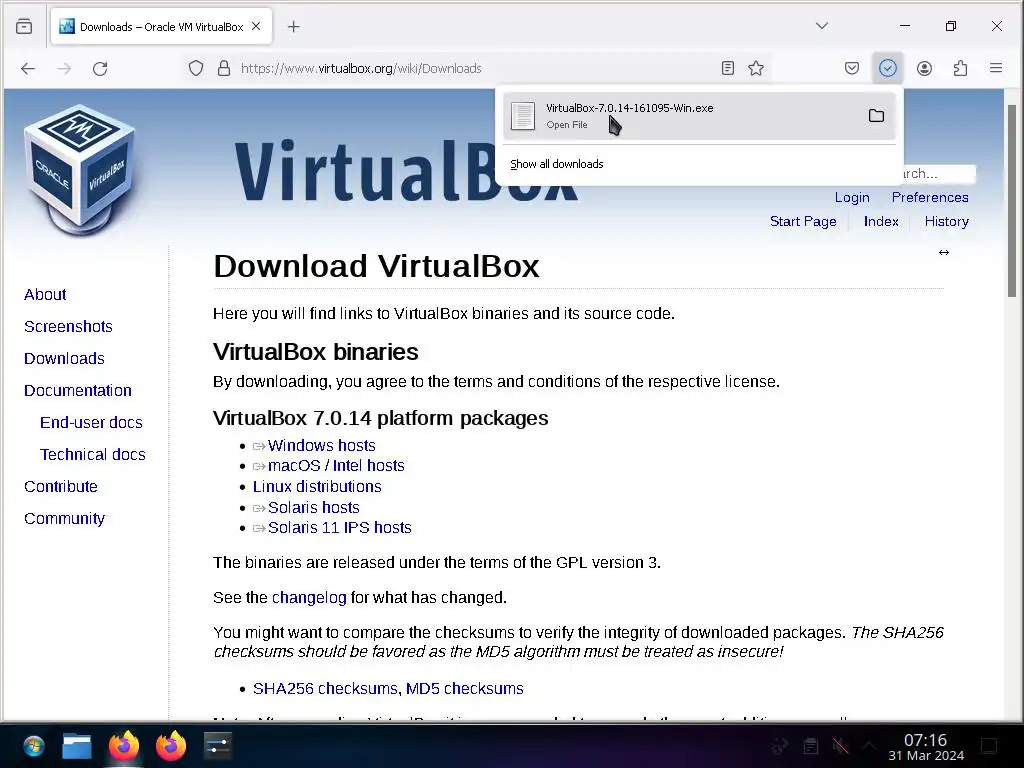
Task: Open About in the sidebar
Action: tap(45, 295)
